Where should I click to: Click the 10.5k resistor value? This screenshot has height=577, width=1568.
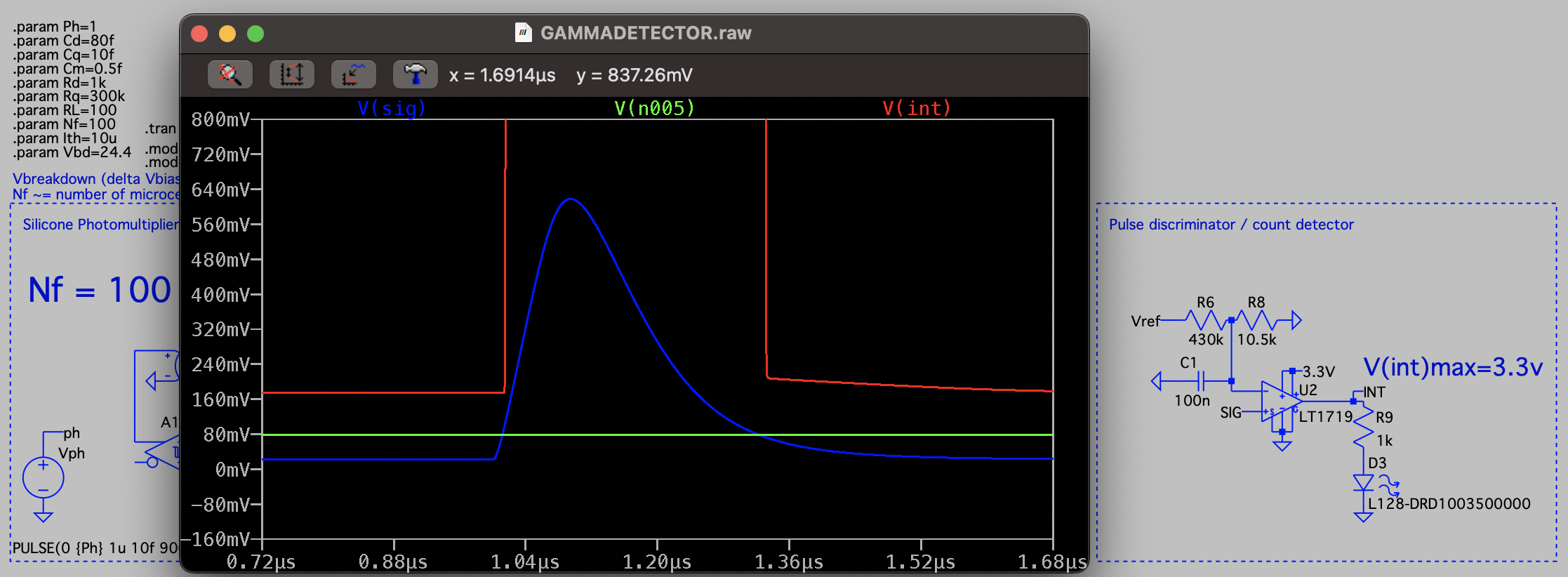coord(1256,340)
